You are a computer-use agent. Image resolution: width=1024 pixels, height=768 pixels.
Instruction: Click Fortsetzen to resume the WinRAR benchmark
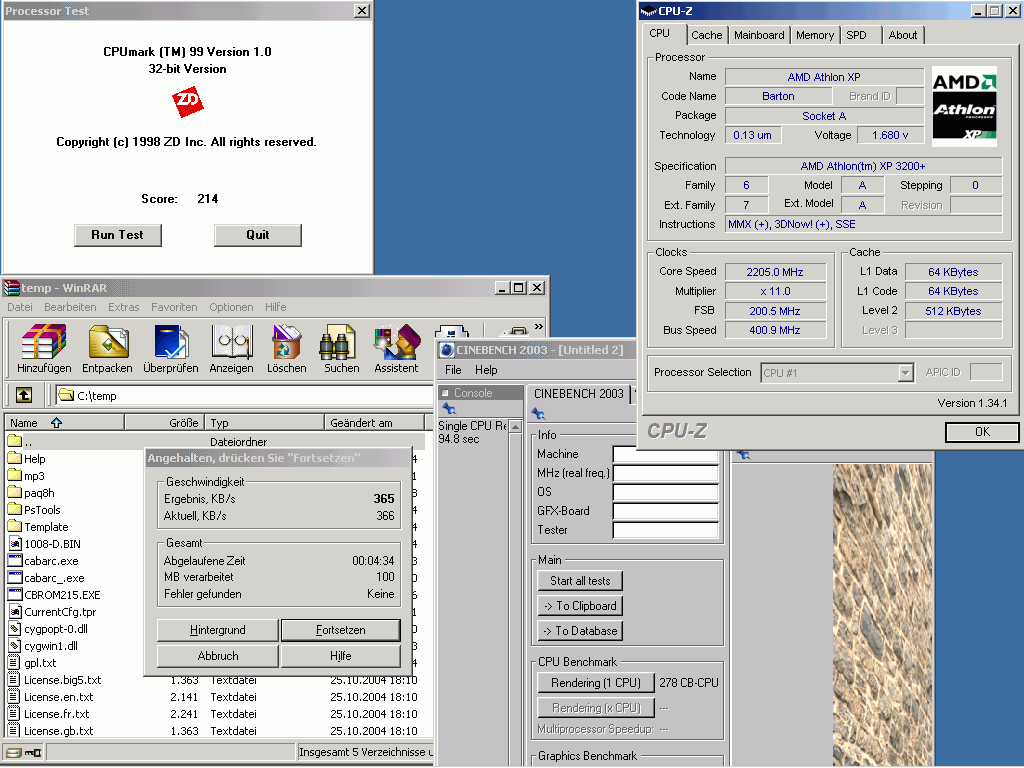[340, 630]
